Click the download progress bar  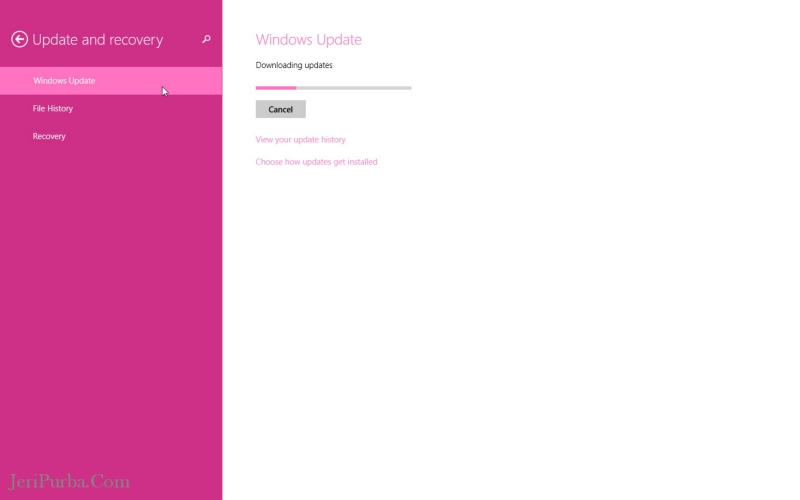333,88
